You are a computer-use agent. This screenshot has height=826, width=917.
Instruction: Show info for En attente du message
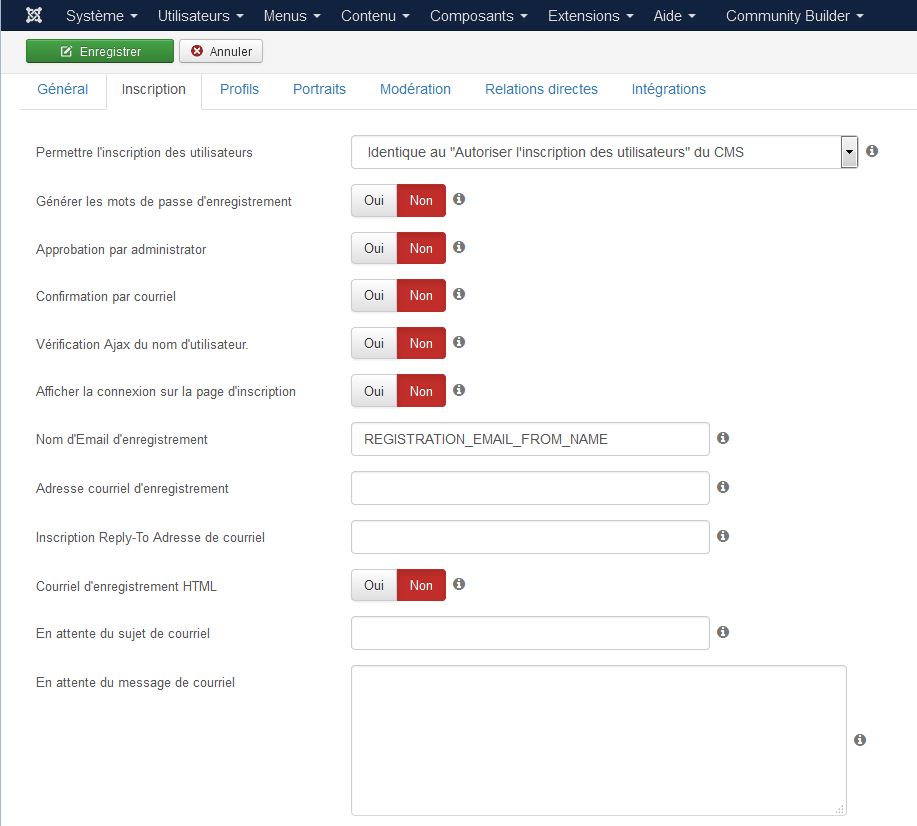pos(860,740)
